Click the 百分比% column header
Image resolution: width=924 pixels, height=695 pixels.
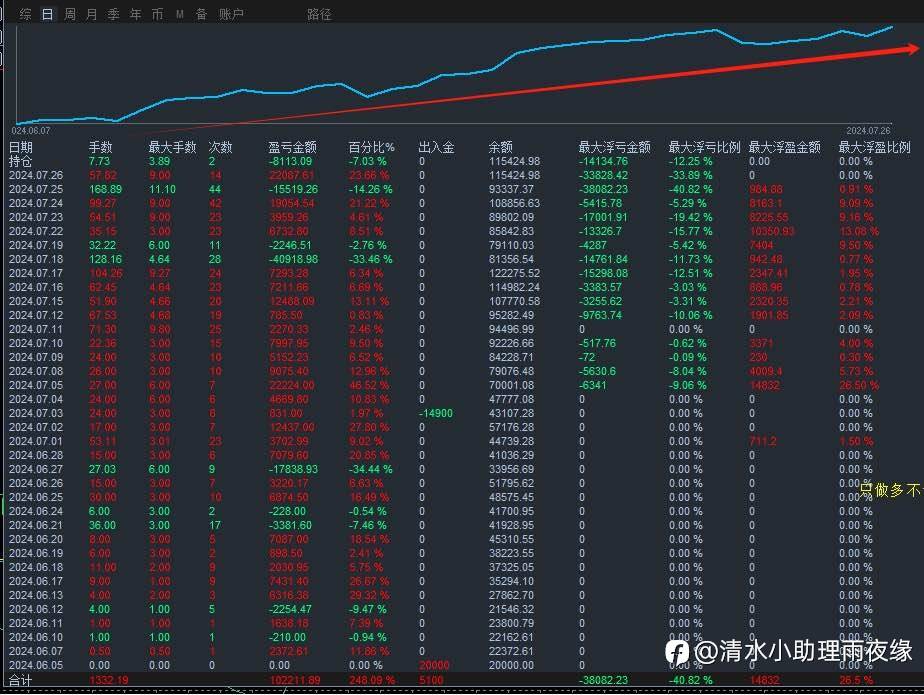[x=371, y=147]
